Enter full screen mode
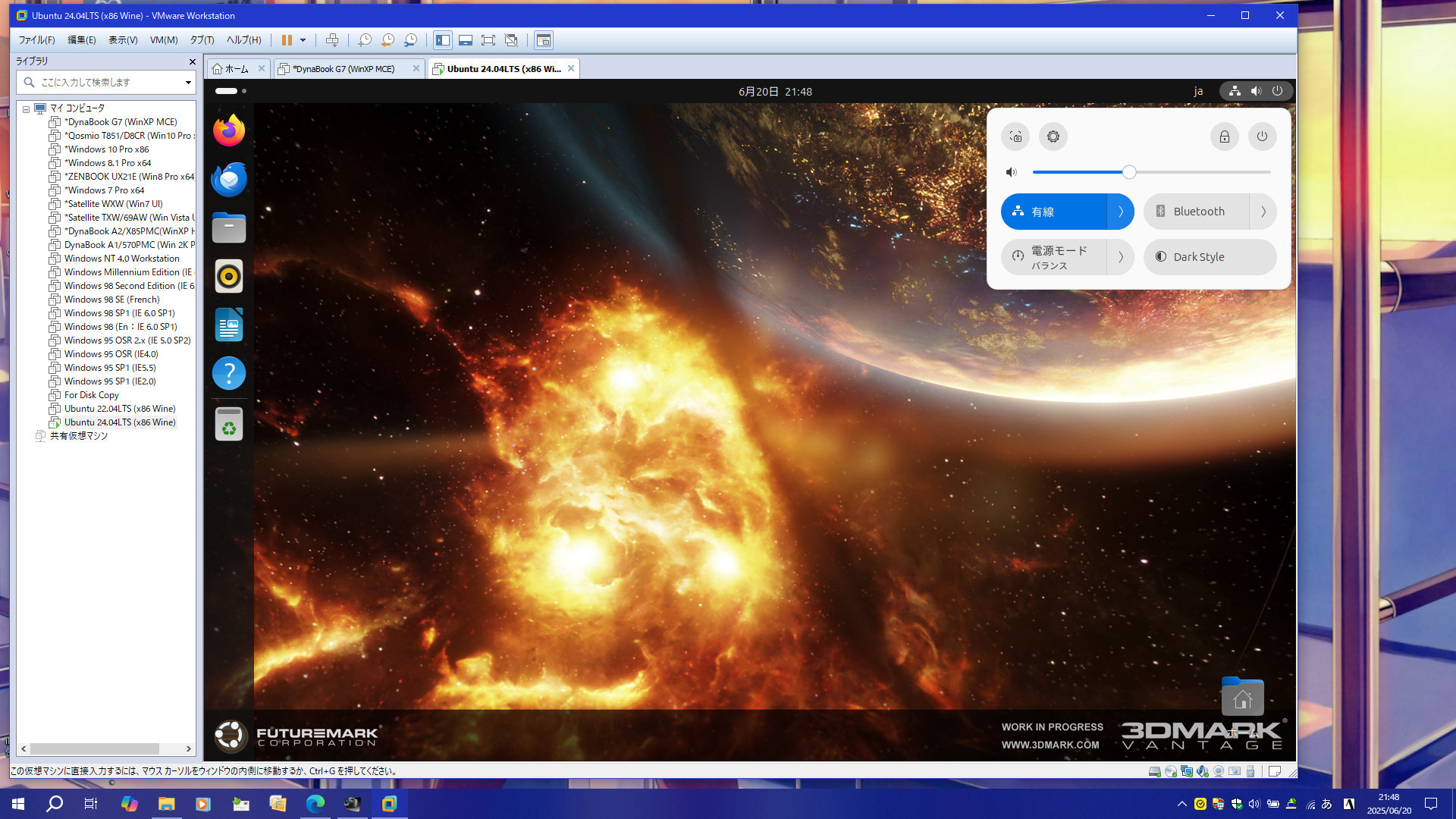This screenshot has height=819, width=1456. (x=488, y=40)
